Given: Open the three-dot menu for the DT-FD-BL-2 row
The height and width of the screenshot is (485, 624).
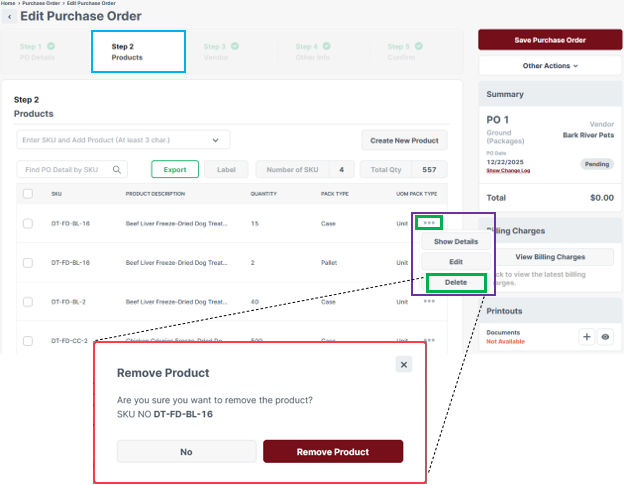Looking at the screenshot, I should coord(429,301).
